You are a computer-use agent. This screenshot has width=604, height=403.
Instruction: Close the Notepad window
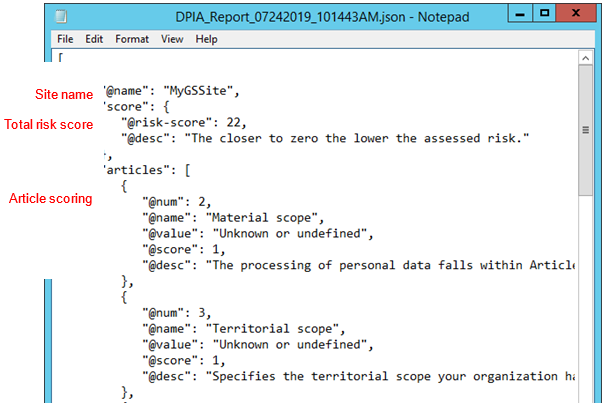(577, 13)
